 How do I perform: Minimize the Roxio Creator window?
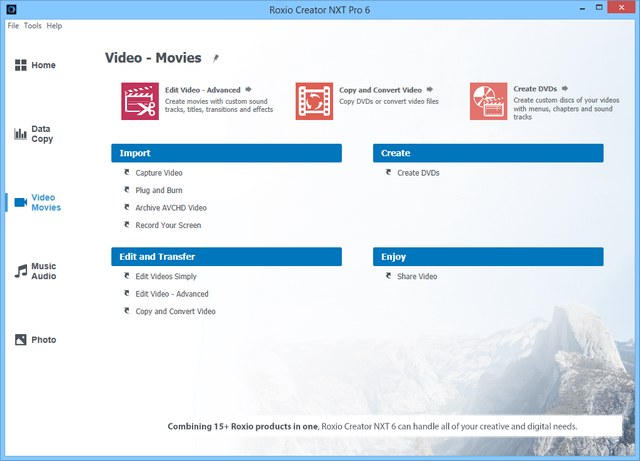(x=582, y=9)
